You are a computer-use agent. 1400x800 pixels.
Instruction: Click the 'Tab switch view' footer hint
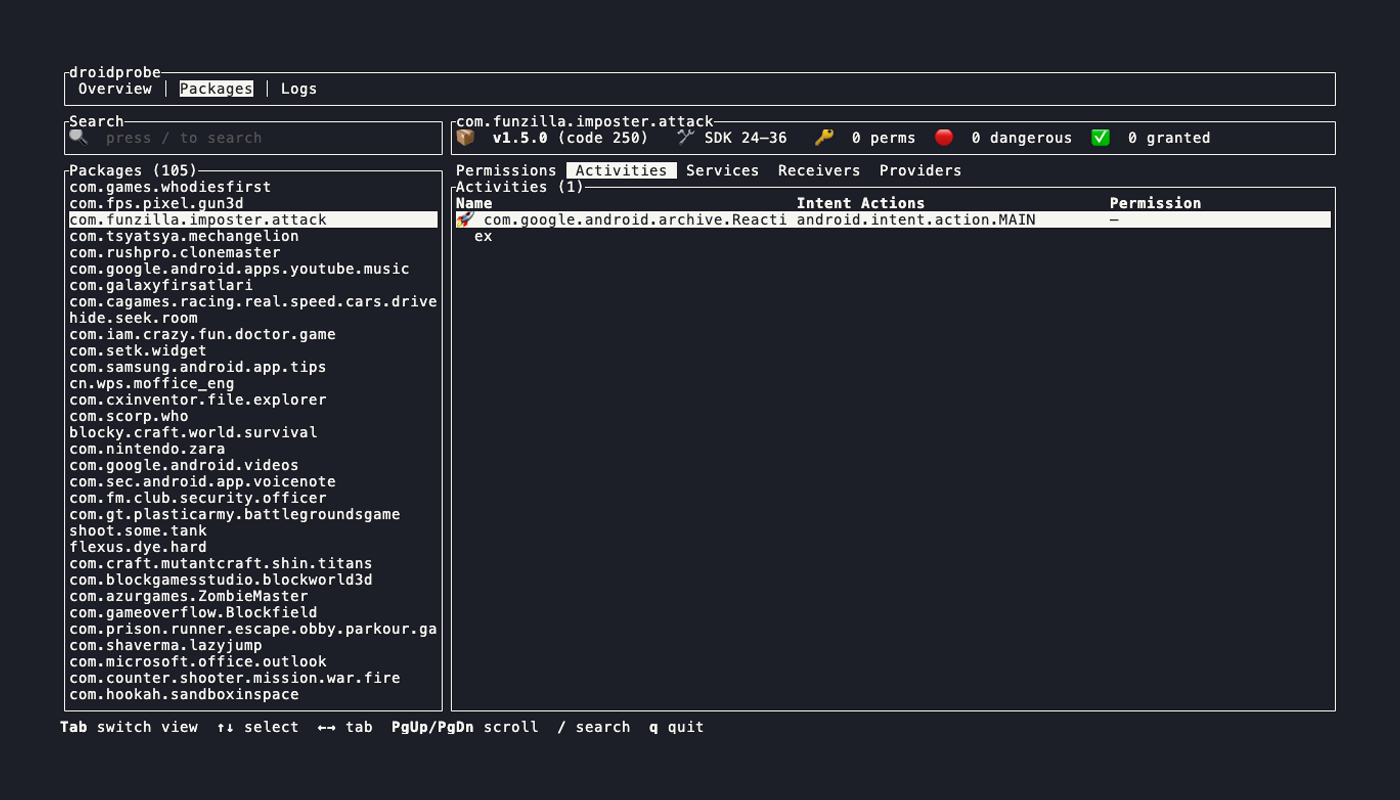click(x=129, y=727)
